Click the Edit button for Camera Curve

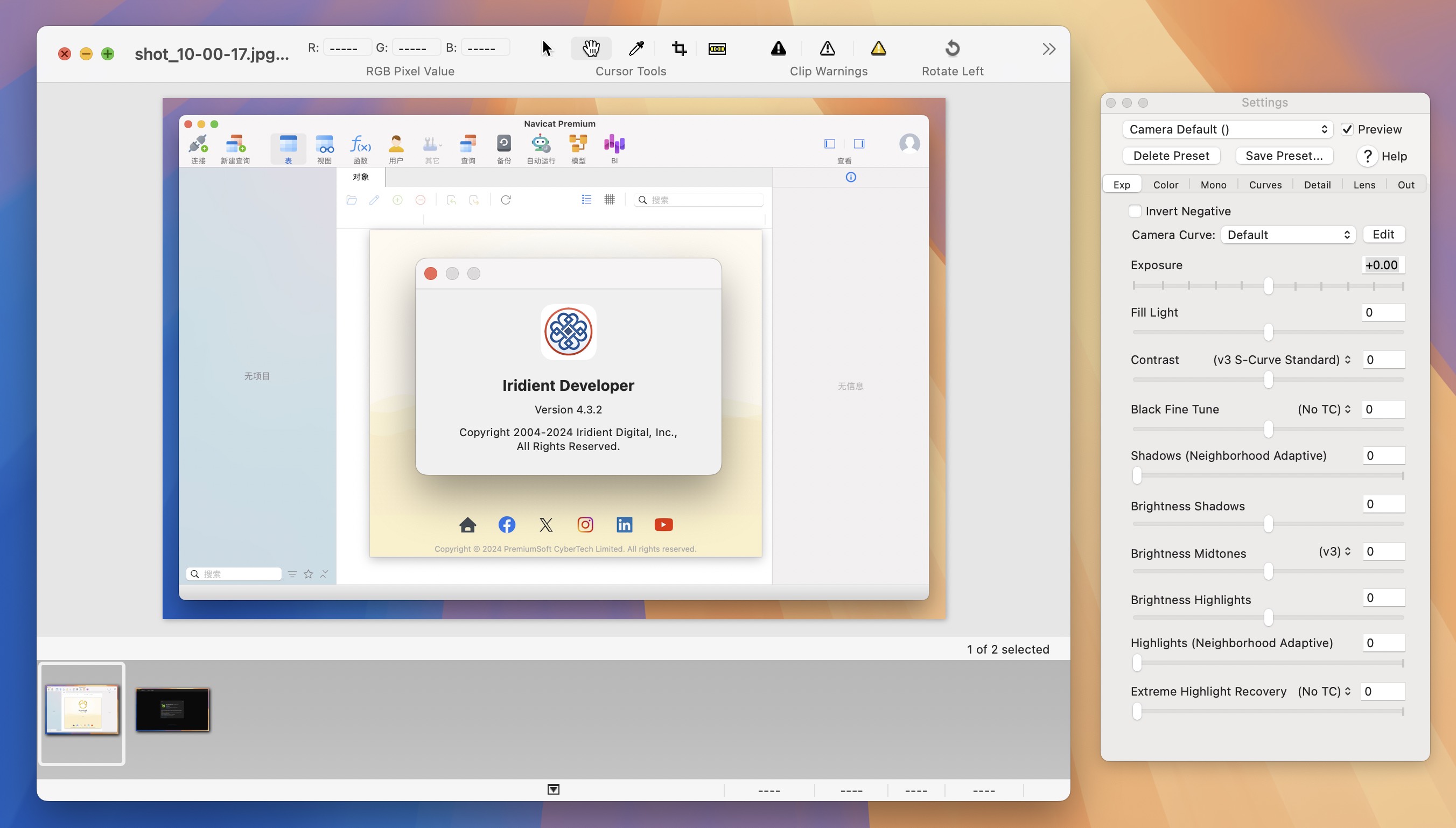1383,233
